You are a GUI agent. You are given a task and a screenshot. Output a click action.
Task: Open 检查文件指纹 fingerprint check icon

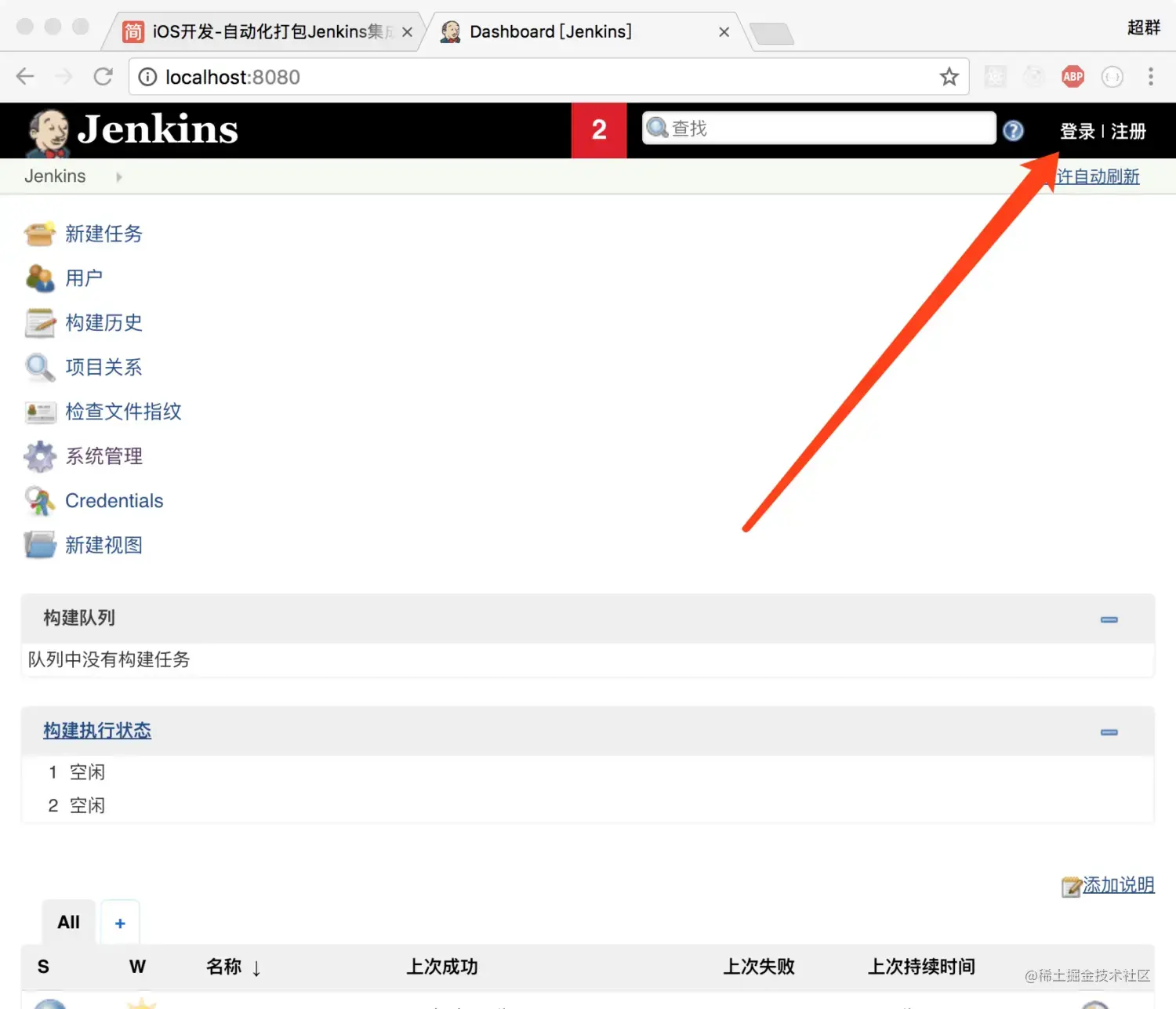click(40, 412)
